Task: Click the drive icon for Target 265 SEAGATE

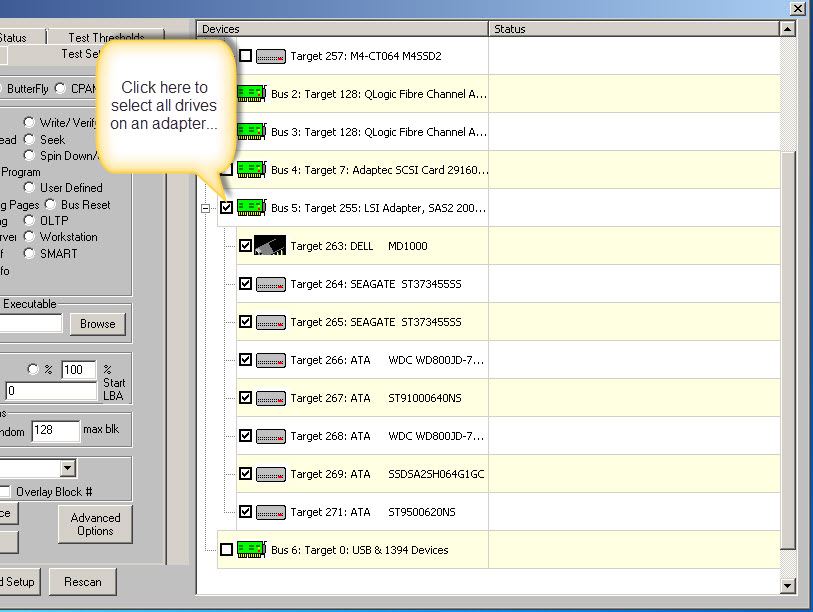Action: 271,322
